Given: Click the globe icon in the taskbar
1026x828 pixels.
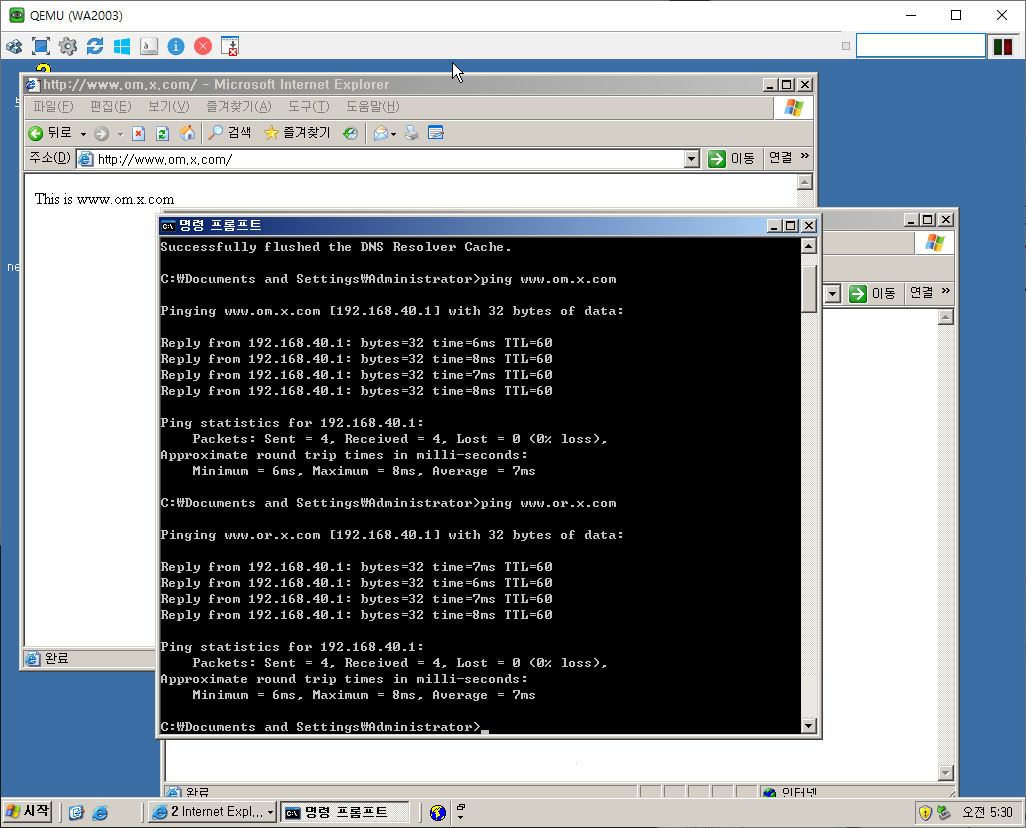Looking at the screenshot, I should point(438,813).
